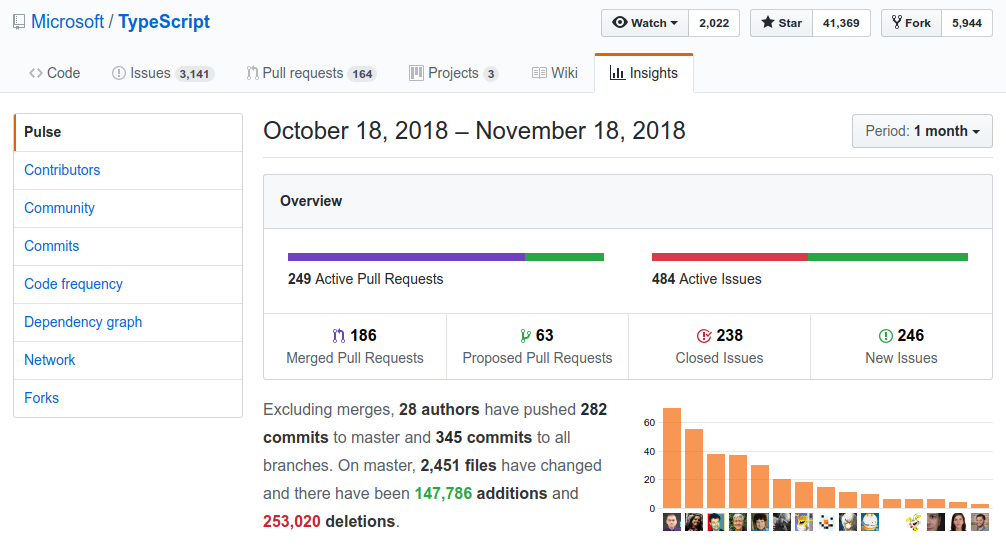
Task: Click the Pull requests count badge 164
Action: (x=362, y=74)
